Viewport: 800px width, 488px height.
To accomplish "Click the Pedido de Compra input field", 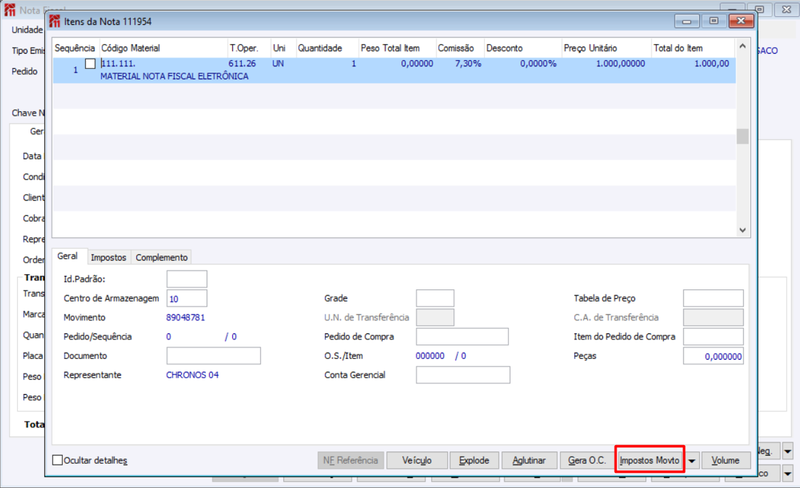I will 462,336.
